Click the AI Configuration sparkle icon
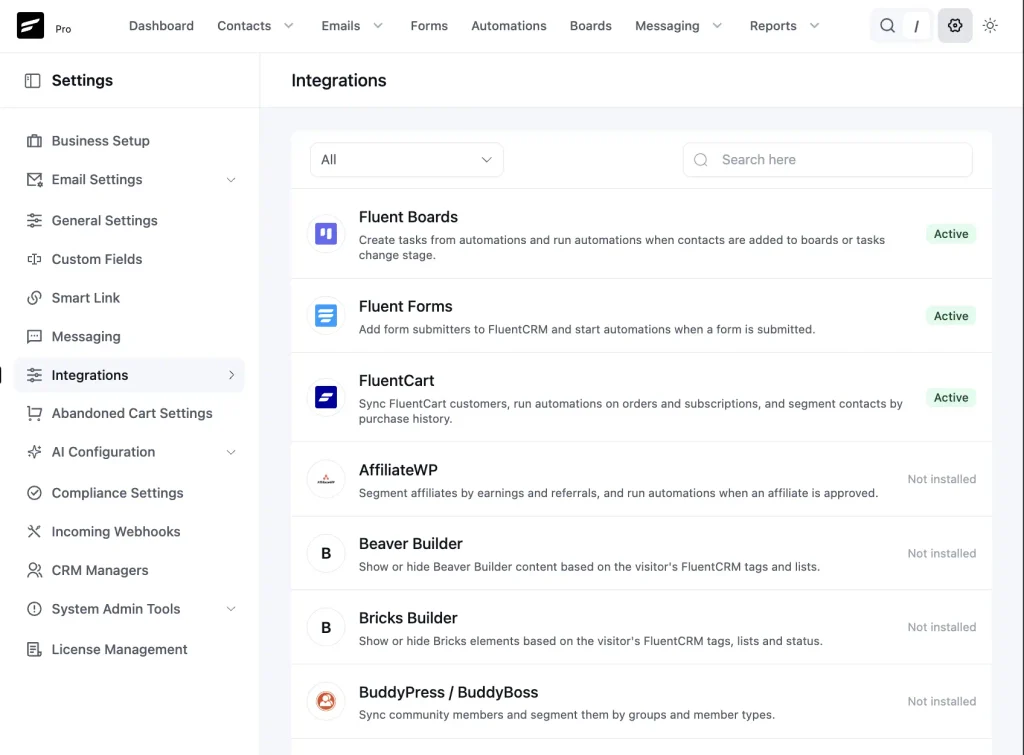Image resolution: width=1024 pixels, height=755 pixels. coord(34,452)
